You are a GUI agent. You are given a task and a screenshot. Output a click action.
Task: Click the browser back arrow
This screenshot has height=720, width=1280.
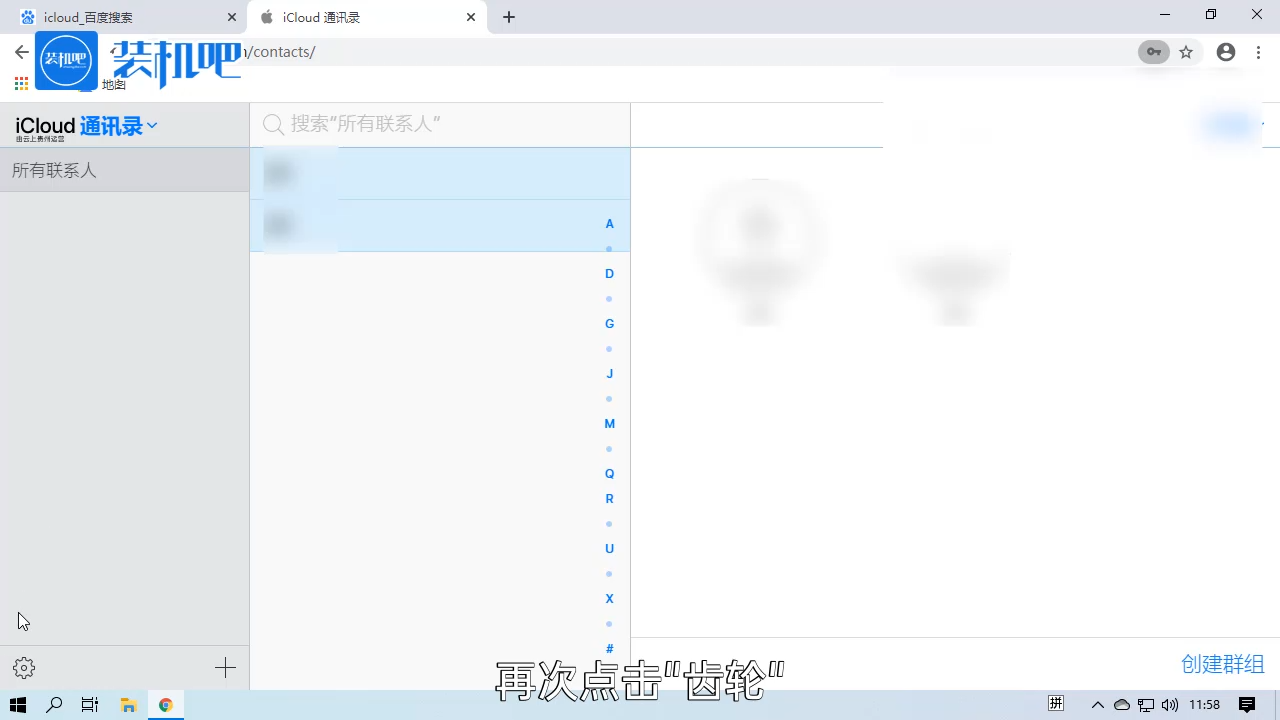click(x=20, y=51)
